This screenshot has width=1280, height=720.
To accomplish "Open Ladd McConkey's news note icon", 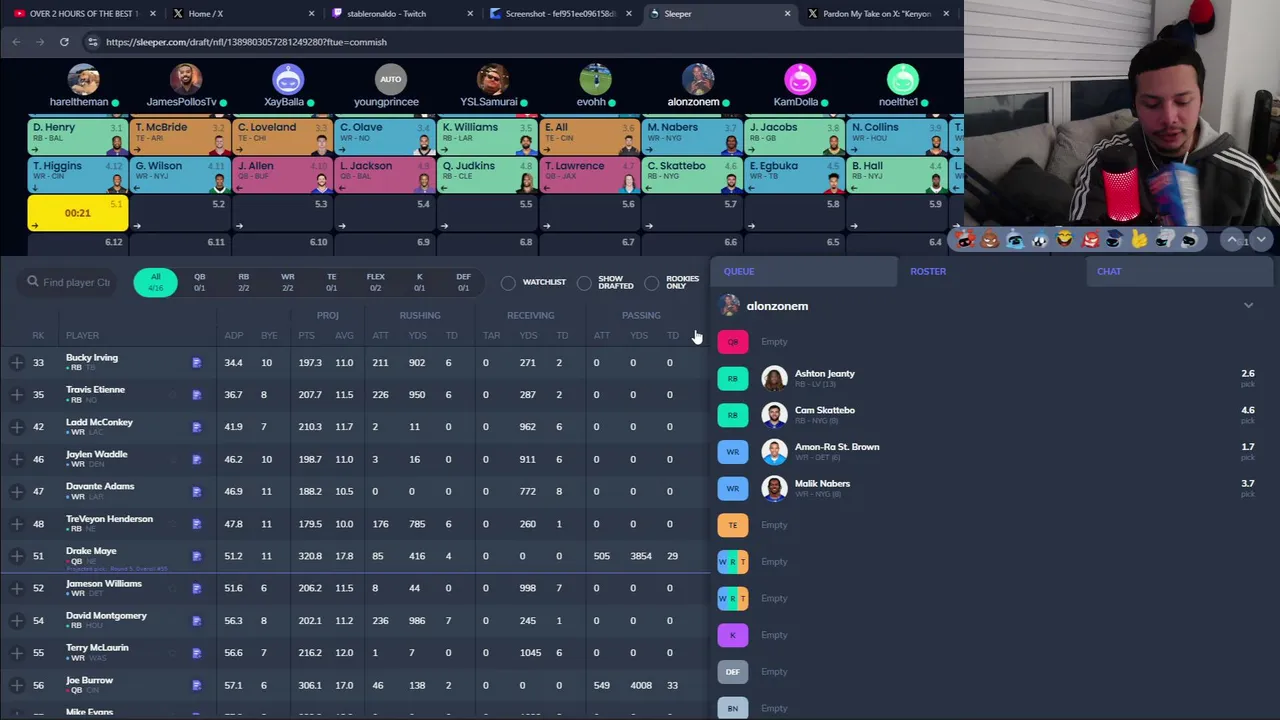I will [x=197, y=427].
